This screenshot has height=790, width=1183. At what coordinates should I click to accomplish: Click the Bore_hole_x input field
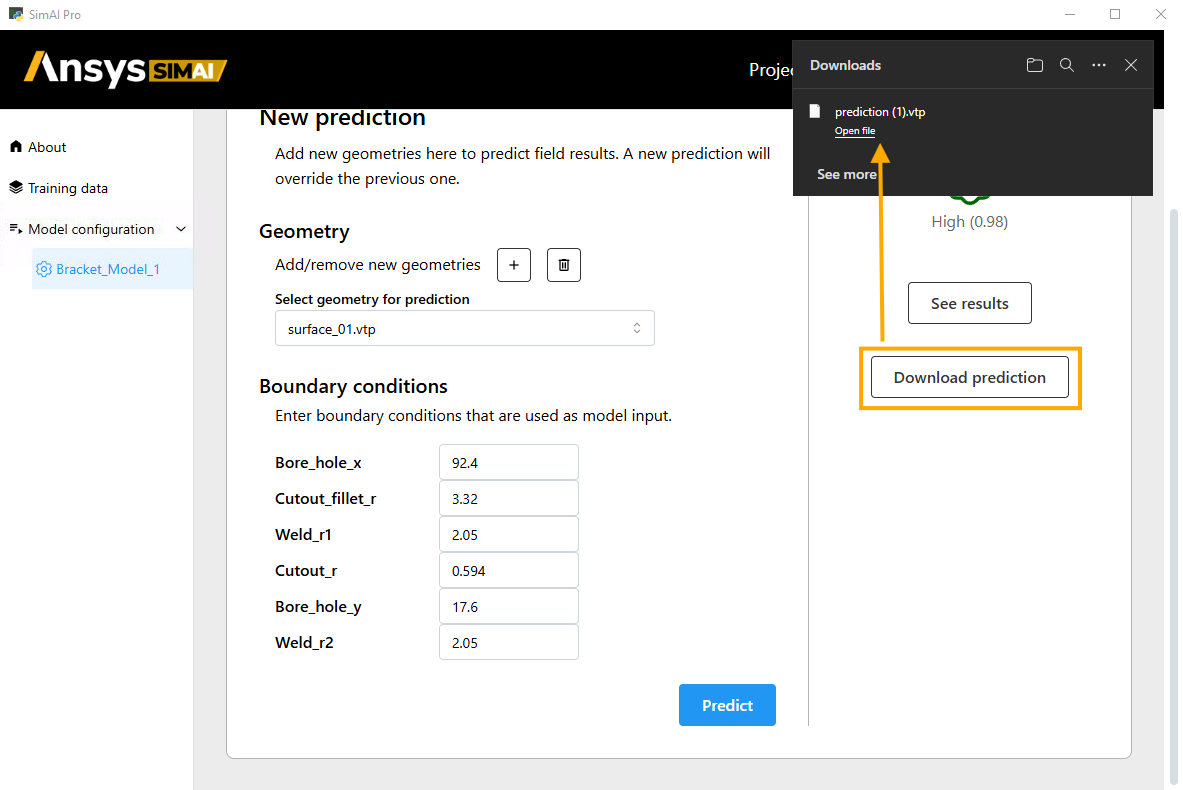point(508,463)
